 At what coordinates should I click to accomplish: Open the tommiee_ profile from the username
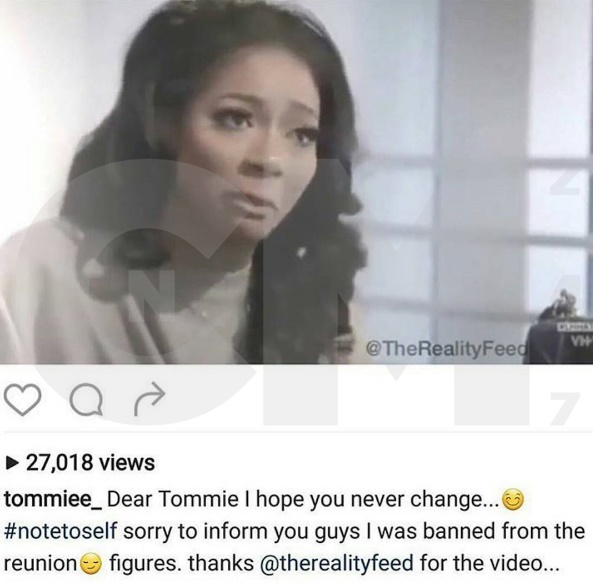(x=53, y=500)
